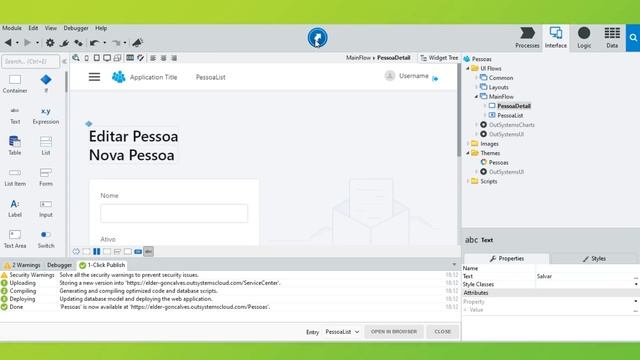Open the Module menu
The height and width of the screenshot is (360, 640).
coord(12,28)
